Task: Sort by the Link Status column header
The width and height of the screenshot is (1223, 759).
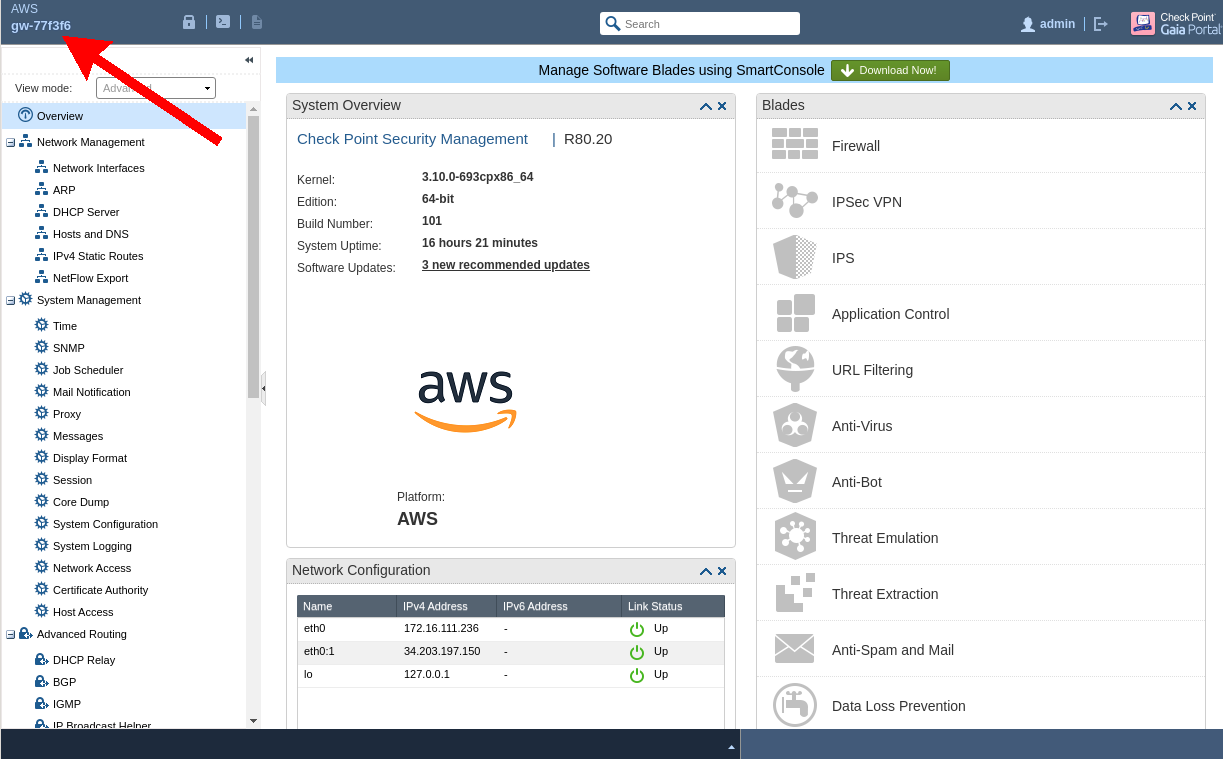Action: pyautogui.click(x=673, y=606)
